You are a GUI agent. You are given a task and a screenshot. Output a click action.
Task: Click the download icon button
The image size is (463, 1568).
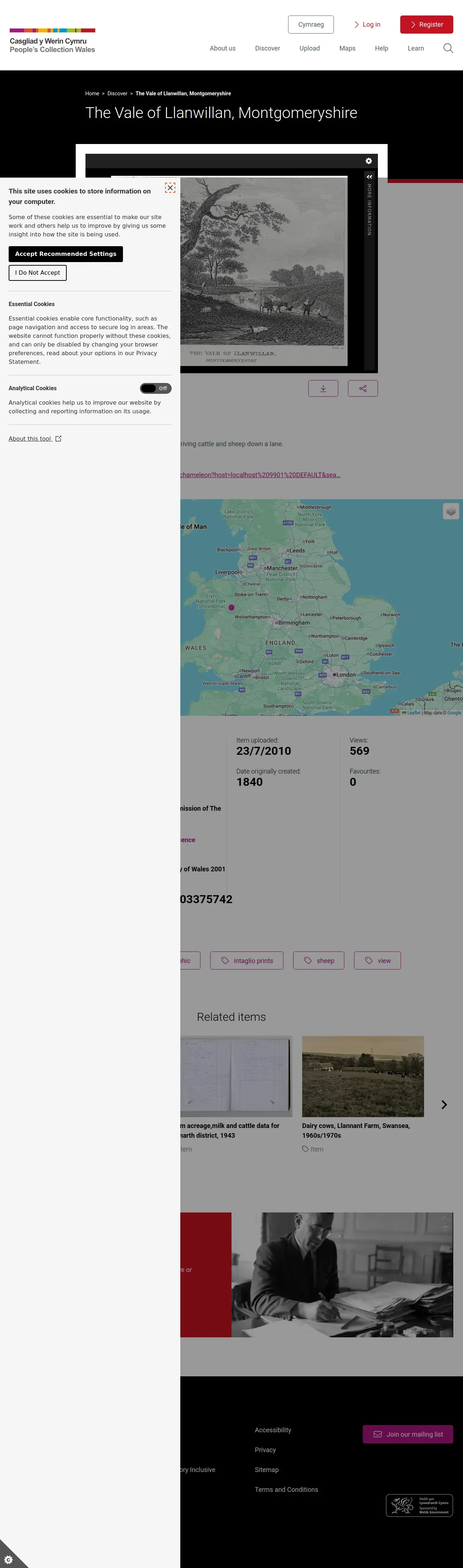pos(323,388)
